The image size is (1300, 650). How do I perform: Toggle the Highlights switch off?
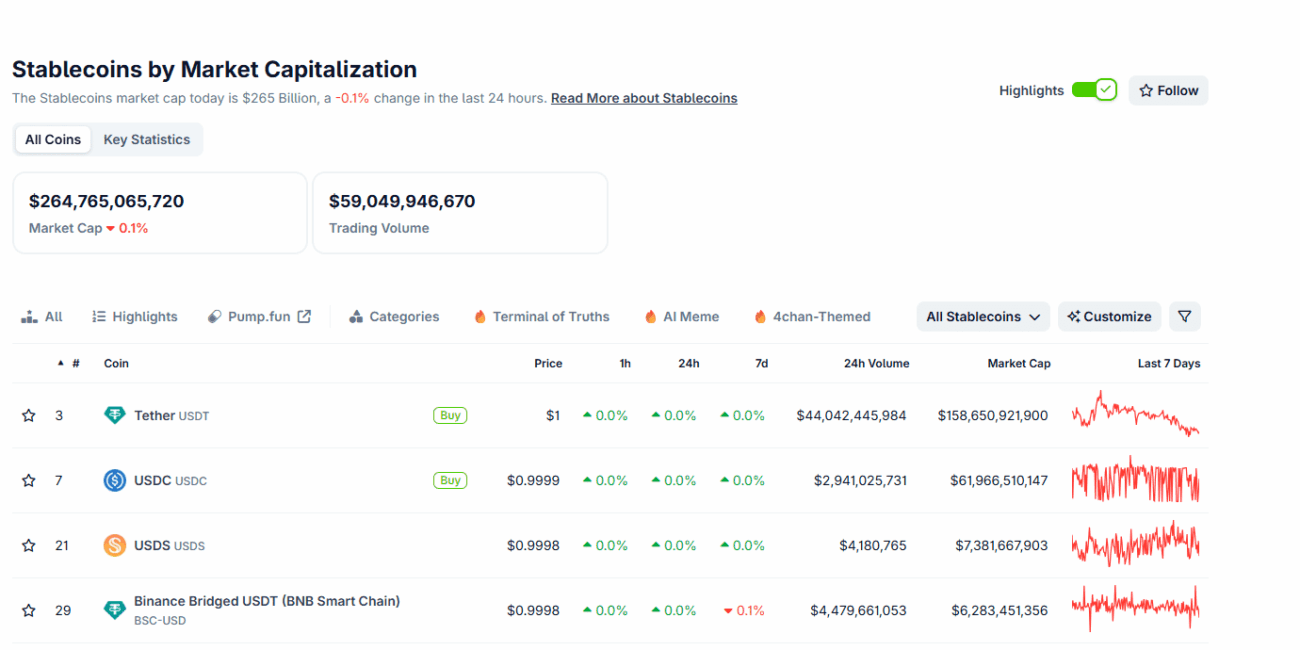click(x=1094, y=90)
